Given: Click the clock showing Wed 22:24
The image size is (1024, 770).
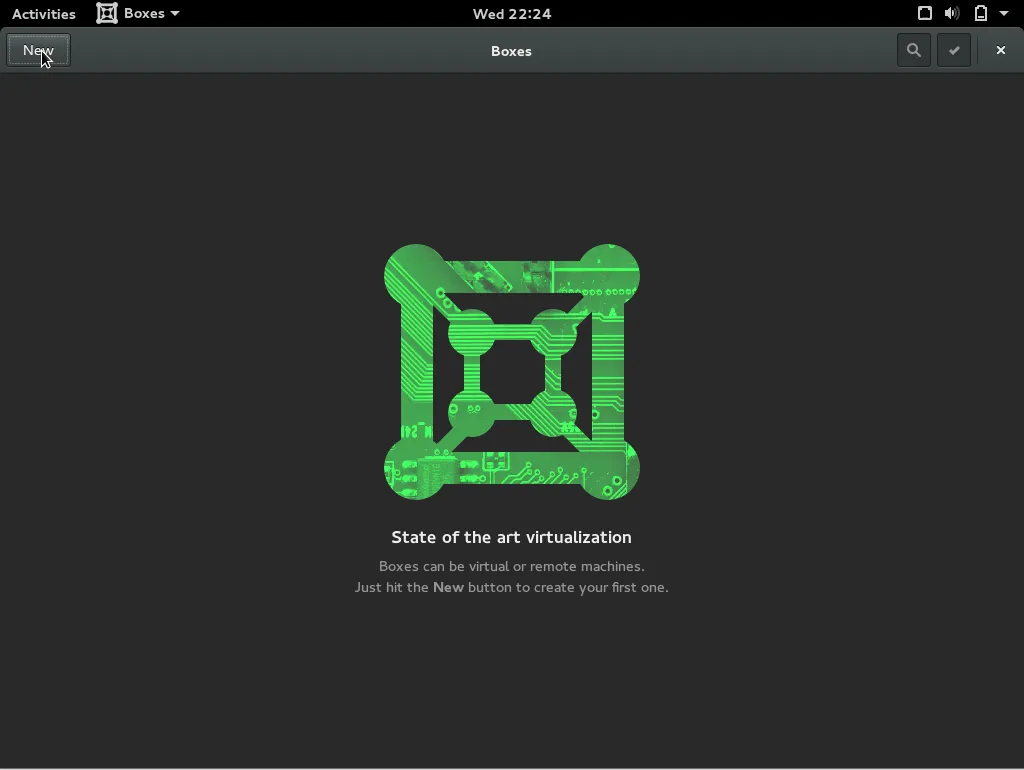Looking at the screenshot, I should [511, 13].
